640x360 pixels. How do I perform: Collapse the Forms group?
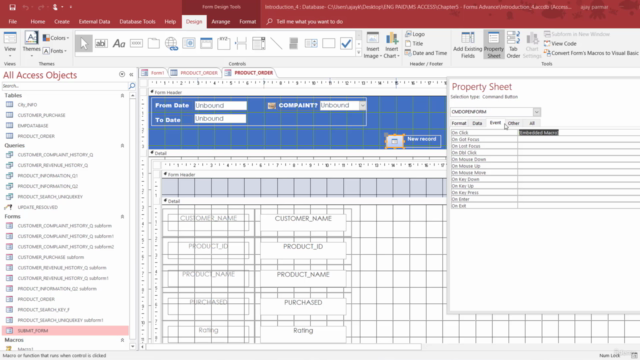pos(122,217)
